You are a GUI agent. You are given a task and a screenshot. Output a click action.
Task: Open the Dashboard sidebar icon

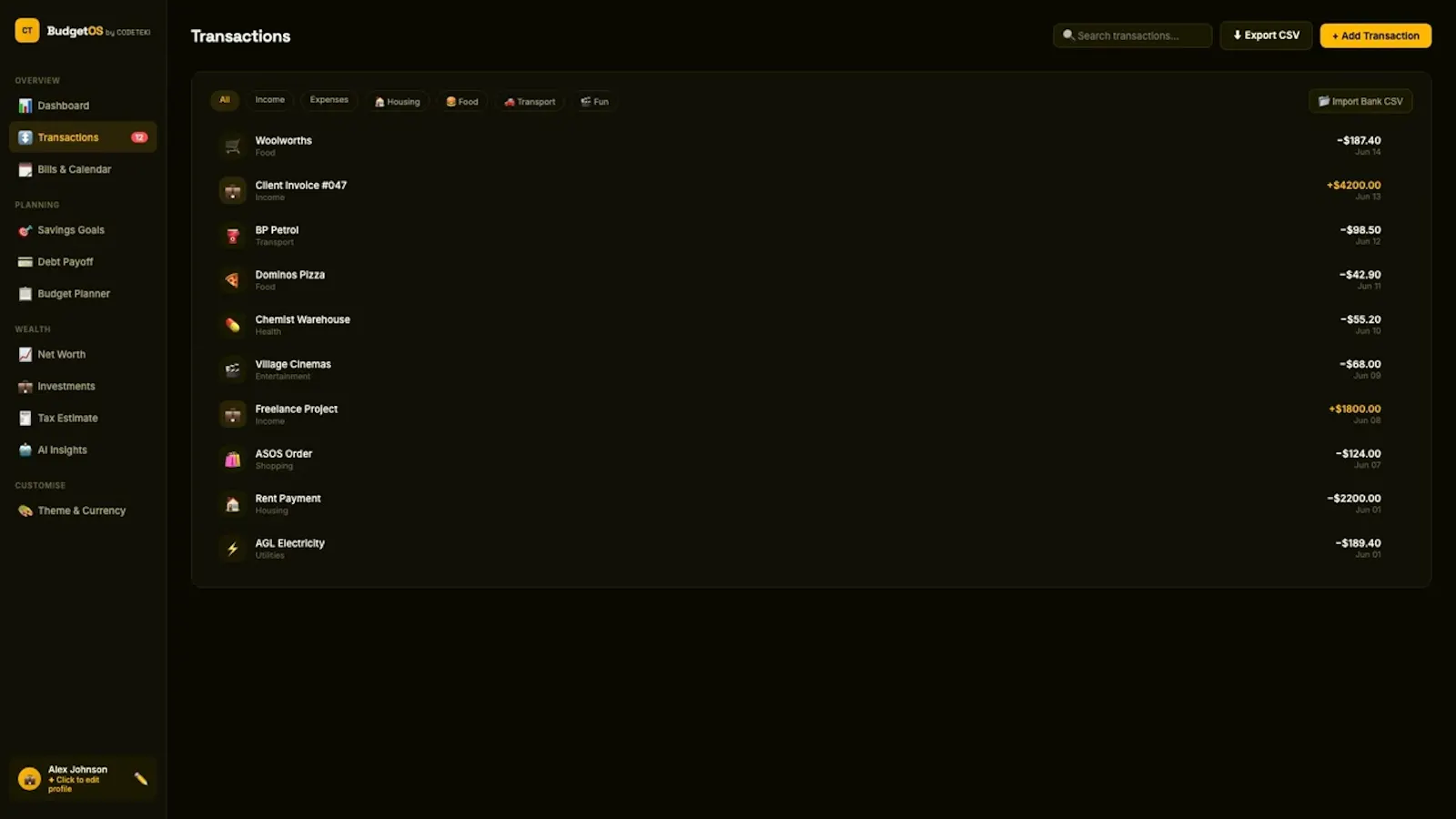pos(25,106)
